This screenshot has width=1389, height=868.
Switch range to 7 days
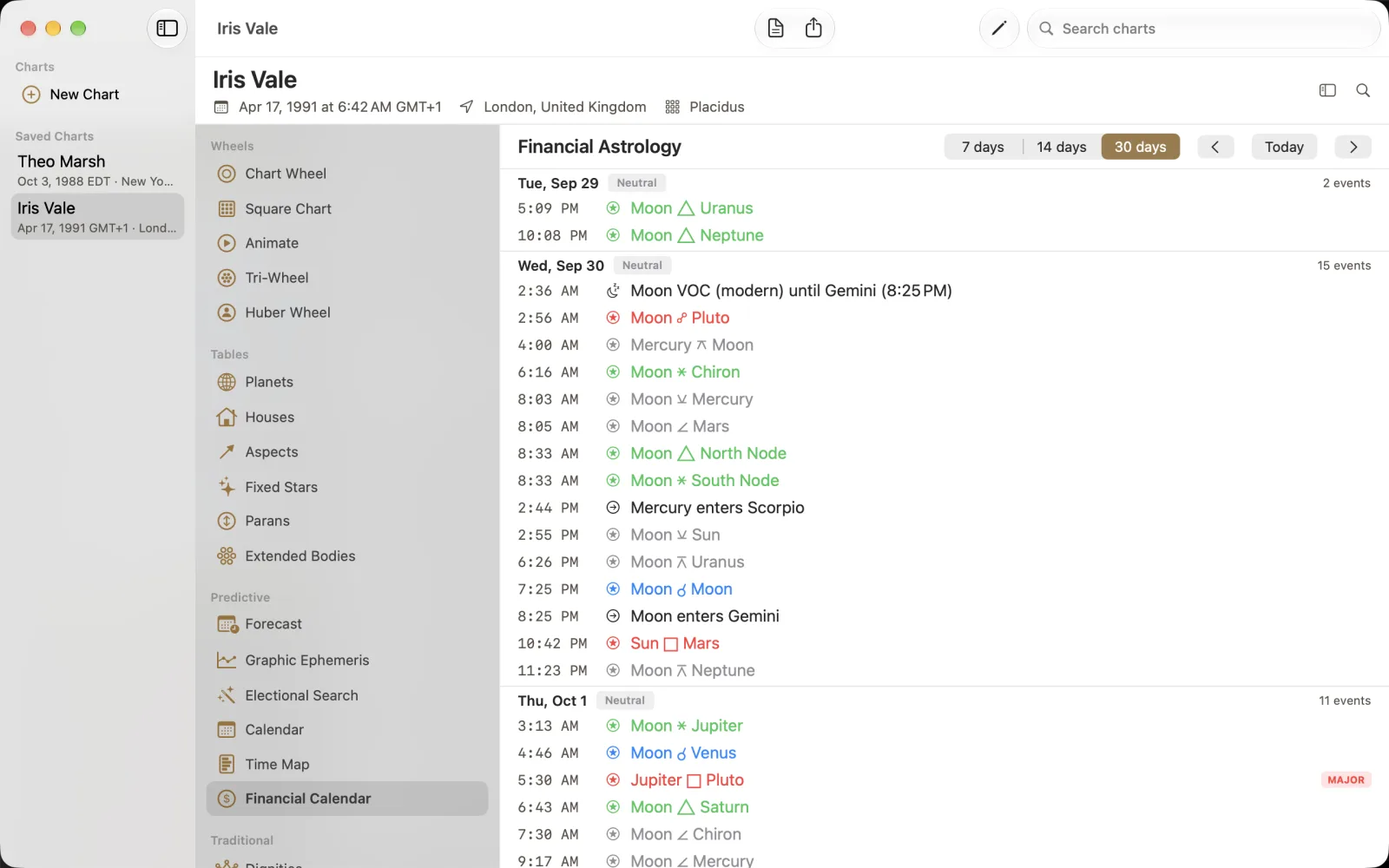983,147
